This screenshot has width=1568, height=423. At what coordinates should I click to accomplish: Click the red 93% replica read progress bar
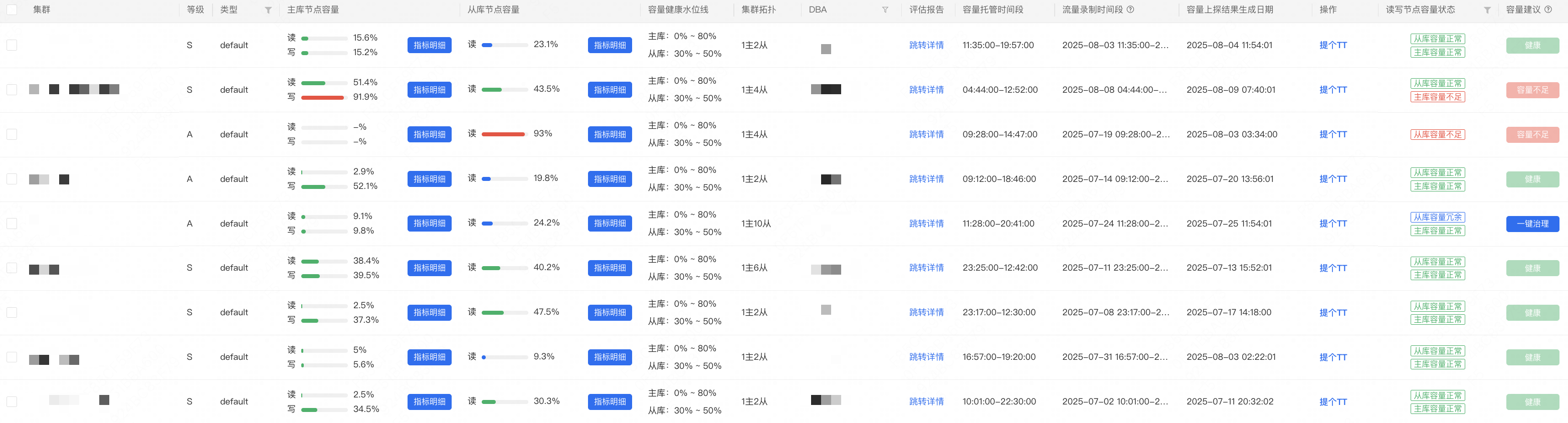coord(503,134)
